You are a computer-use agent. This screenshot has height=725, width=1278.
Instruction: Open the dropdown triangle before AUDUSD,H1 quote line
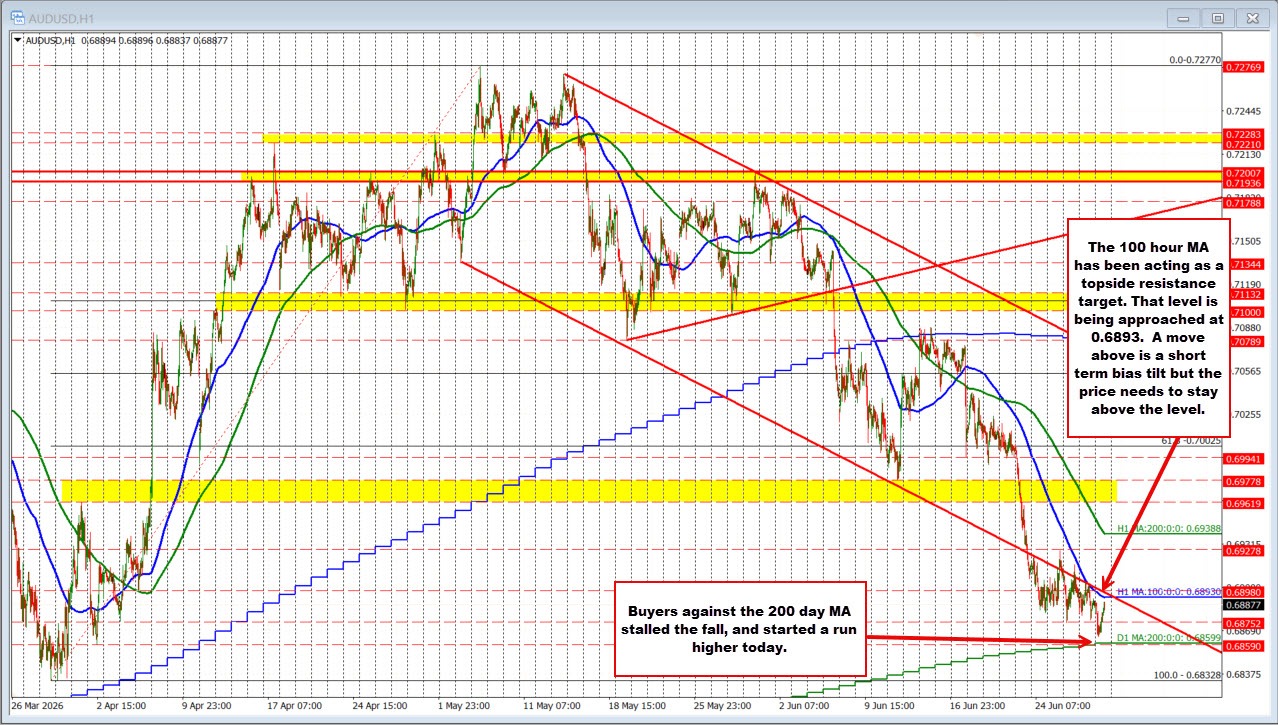[18, 41]
